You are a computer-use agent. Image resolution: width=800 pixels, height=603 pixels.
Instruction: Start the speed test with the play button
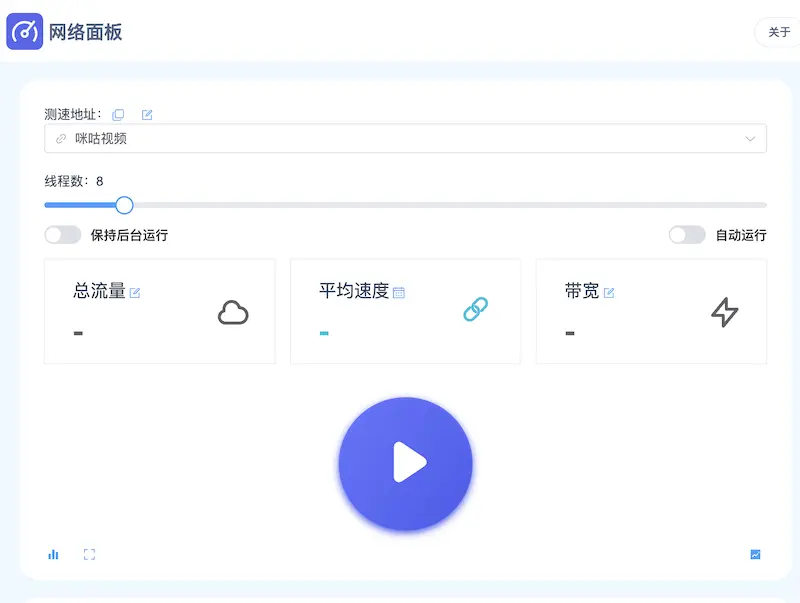click(406, 464)
